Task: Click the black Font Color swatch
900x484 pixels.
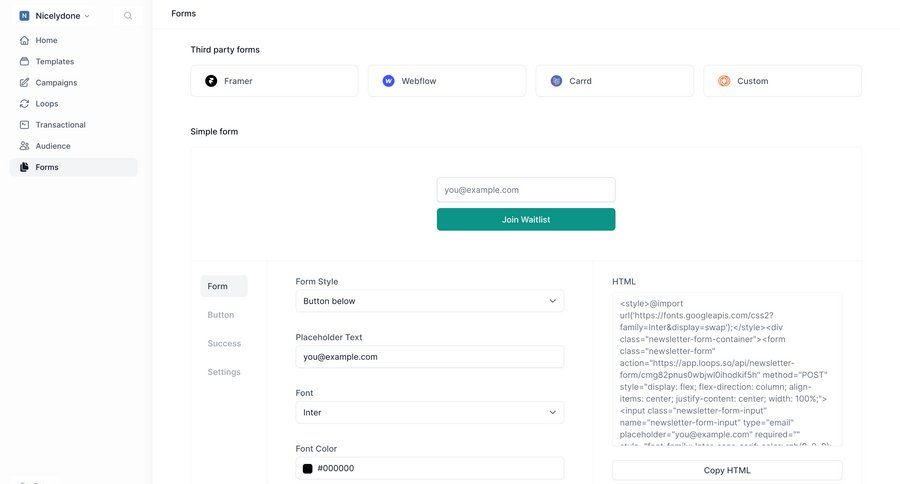Action: [308, 468]
